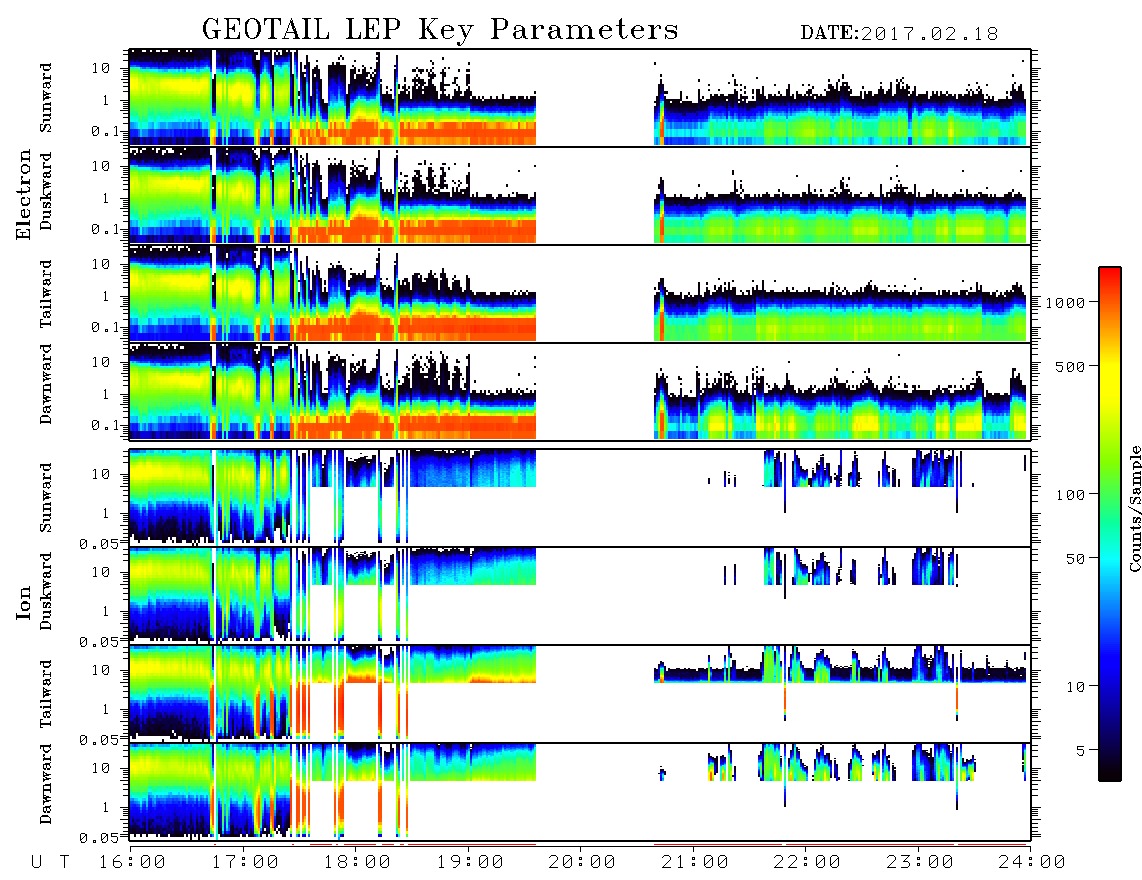Click the '18:00' time axis label

coord(358,863)
